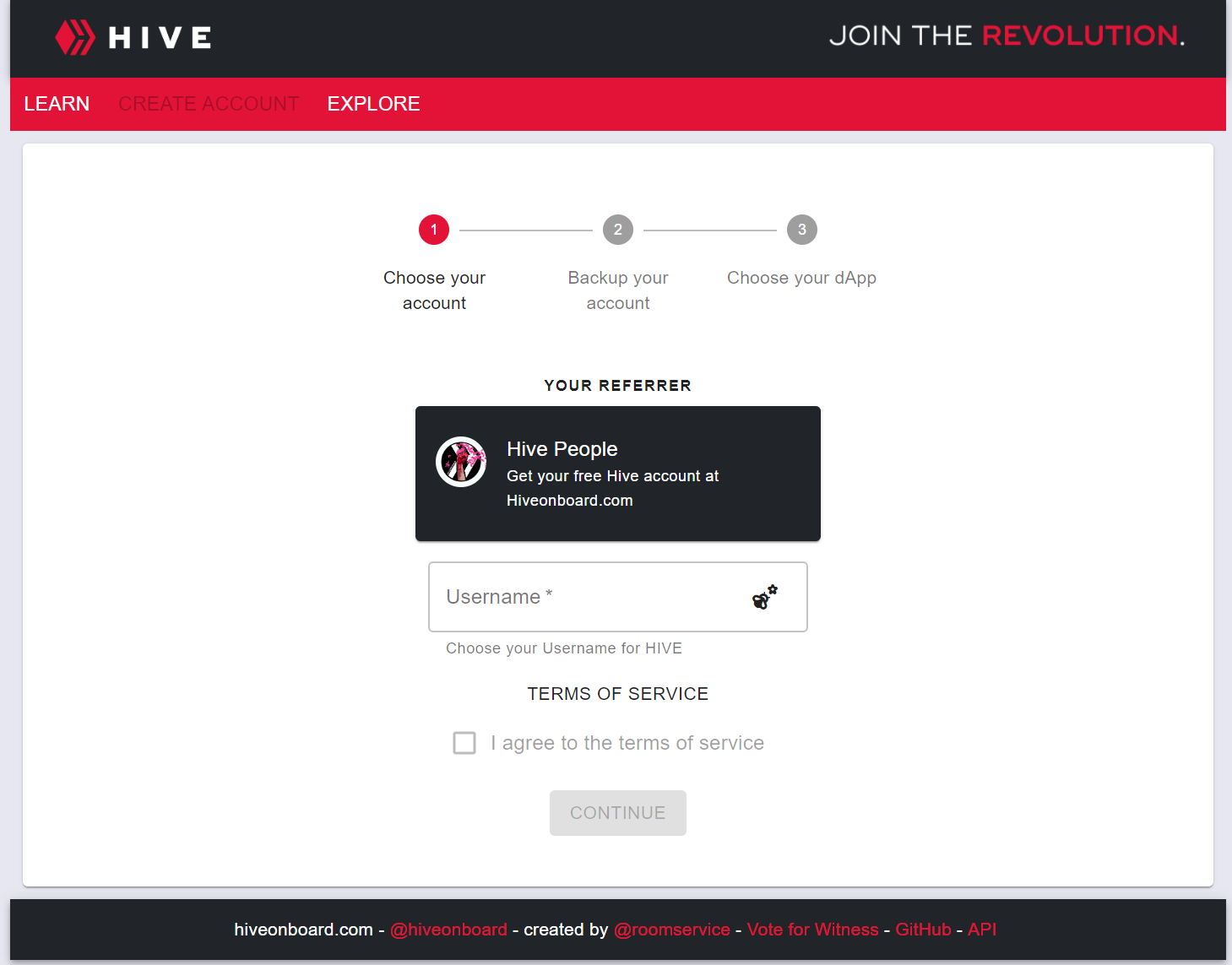Click the 'Hive People' referrer name
Viewport: 1232px width, 965px height.
pyautogui.click(x=562, y=449)
